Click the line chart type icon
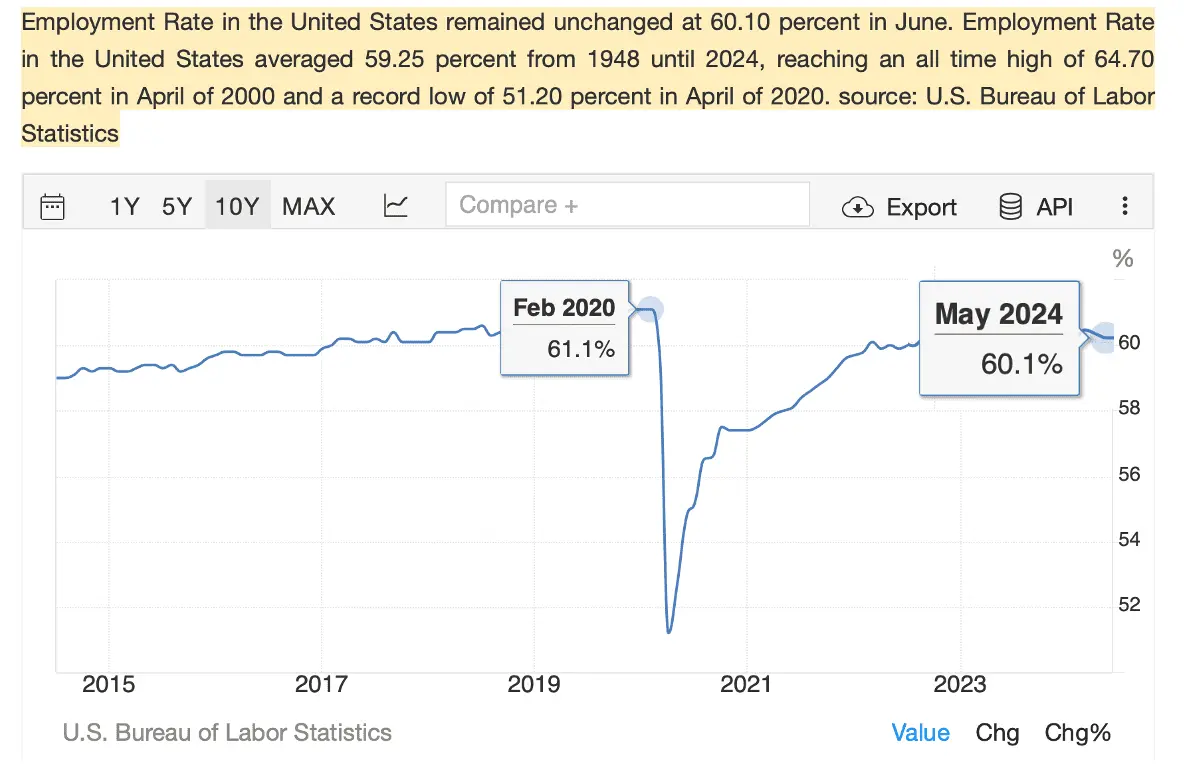The width and height of the screenshot is (1184, 772). [x=396, y=206]
